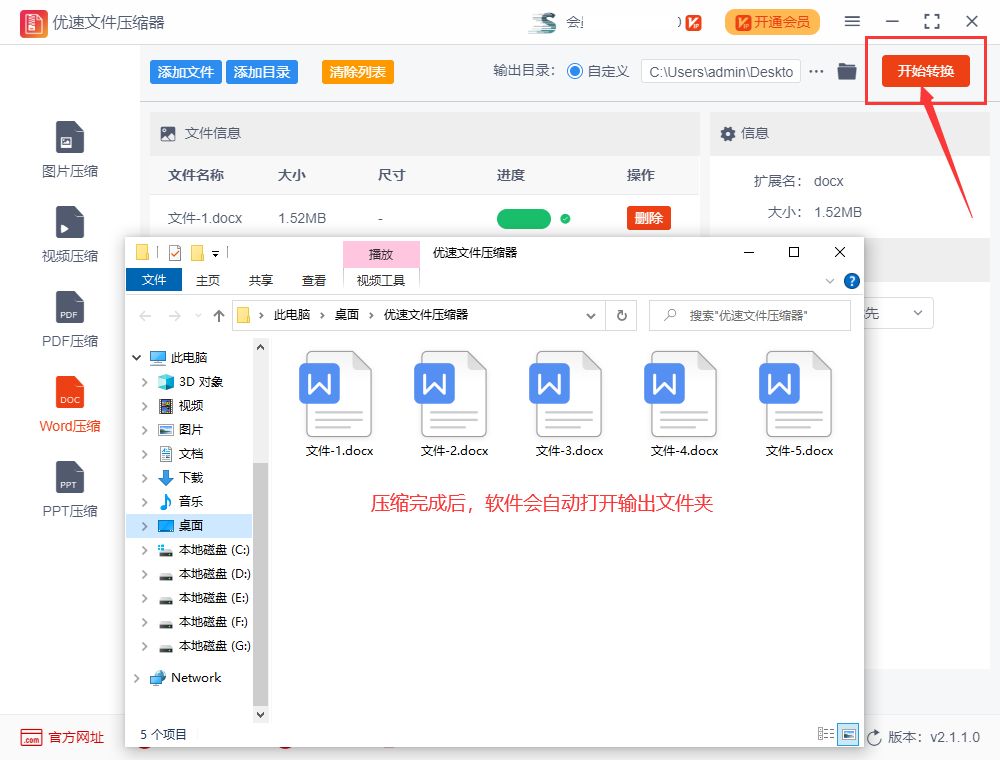Viewport: 1000px width, 760px height.
Task: Open Explorer help with question mark icon
Action: point(851,281)
